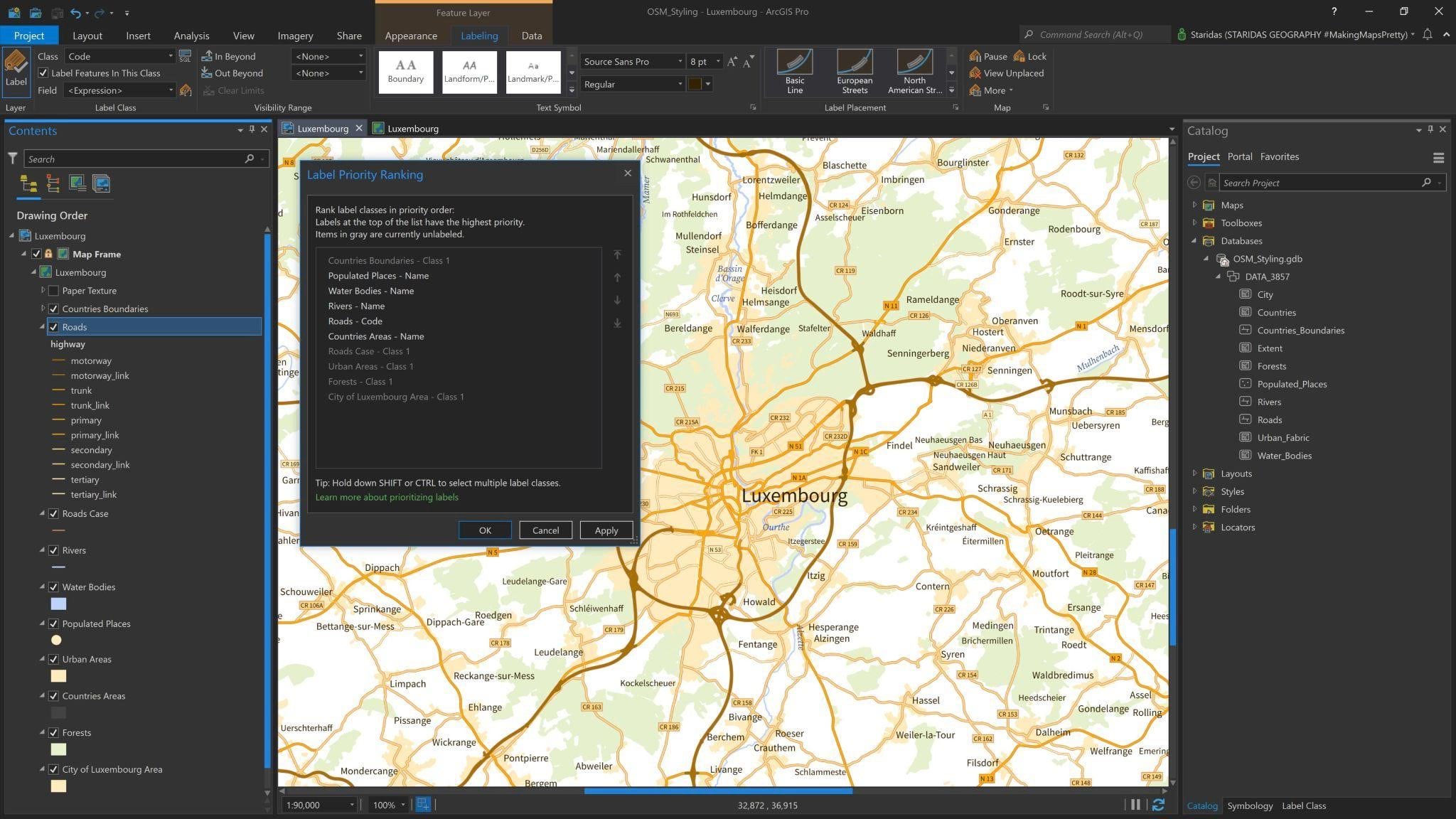The width and height of the screenshot is (1456, 819).
Task: Expand Layouts folder in Catalog
Action: coord(1194,473)
